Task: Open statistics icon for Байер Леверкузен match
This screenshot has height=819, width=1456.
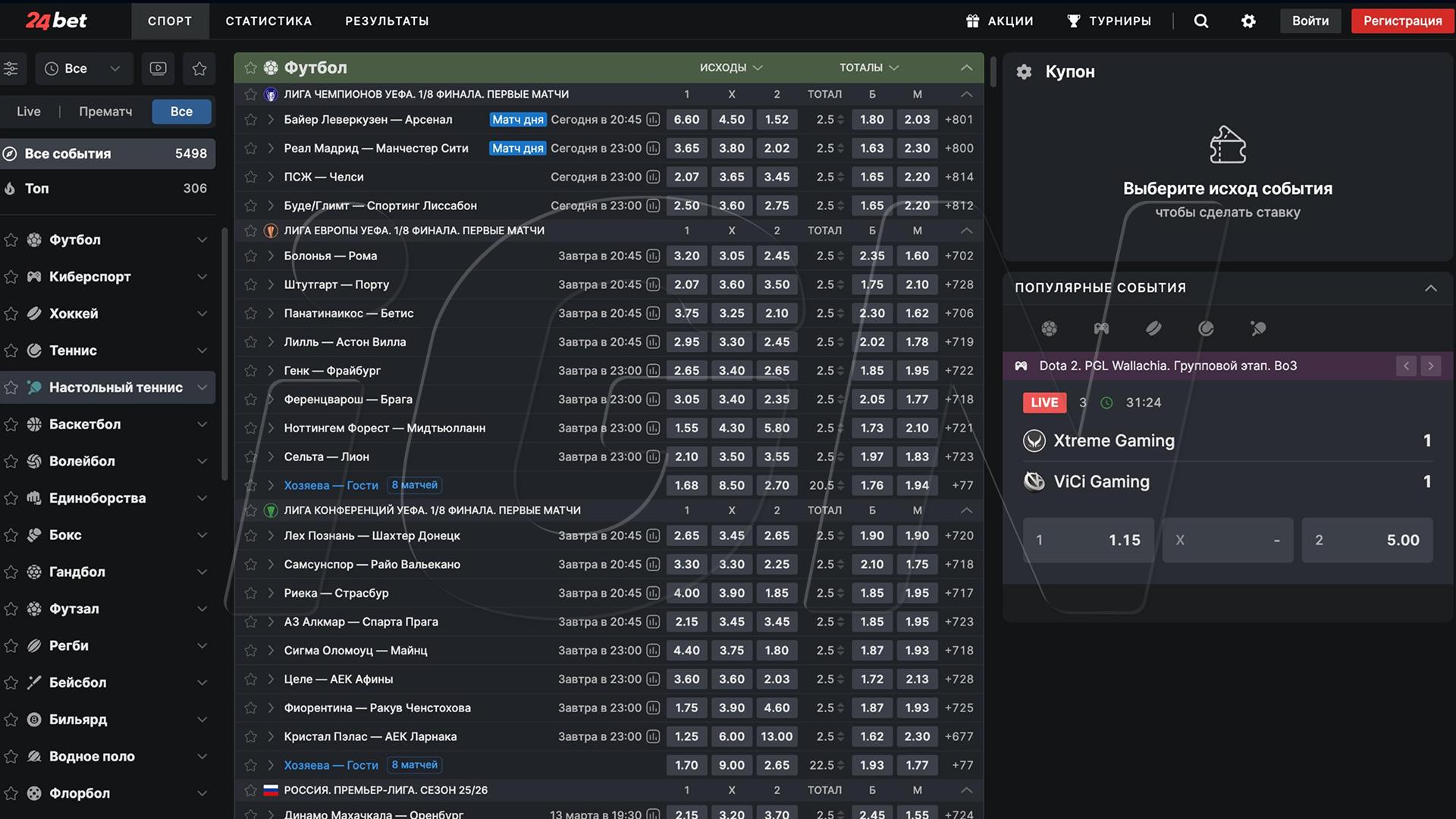Action: 653,120
